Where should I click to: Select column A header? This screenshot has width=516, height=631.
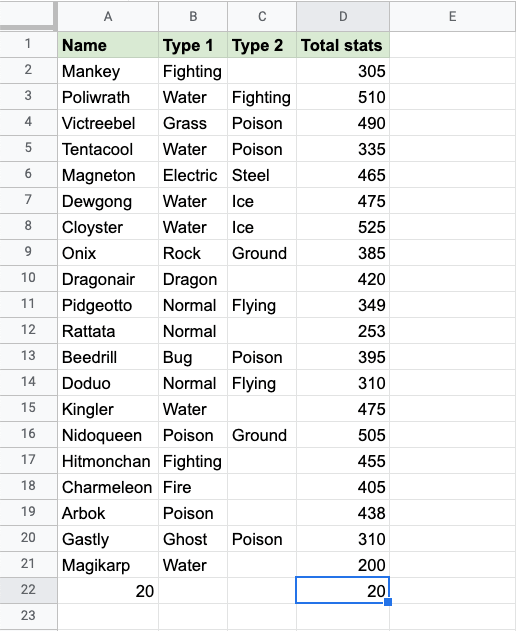pyautogui.click(x=108, y=16)
